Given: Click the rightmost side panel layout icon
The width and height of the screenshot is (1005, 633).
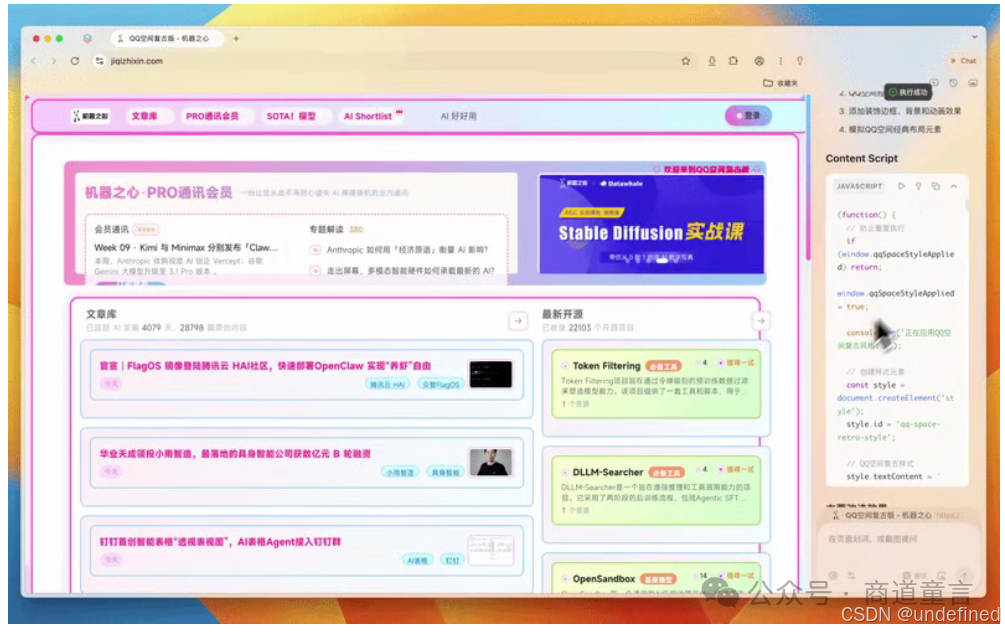Looking at the screenshot, I should [973, 83].
